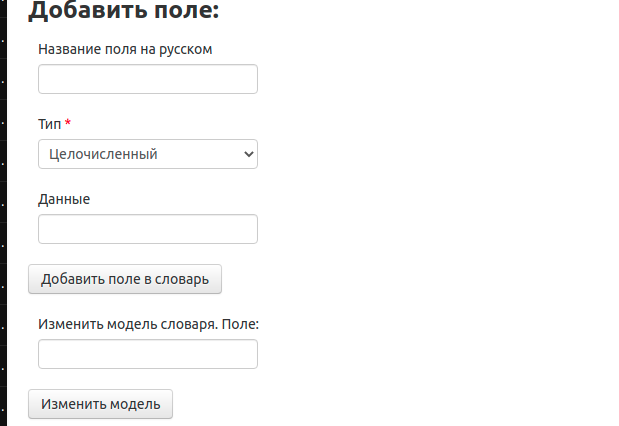Submit the new field via 'Добавить поле в словарь'
The image size is (619, 426).
(x=125, y=279)
